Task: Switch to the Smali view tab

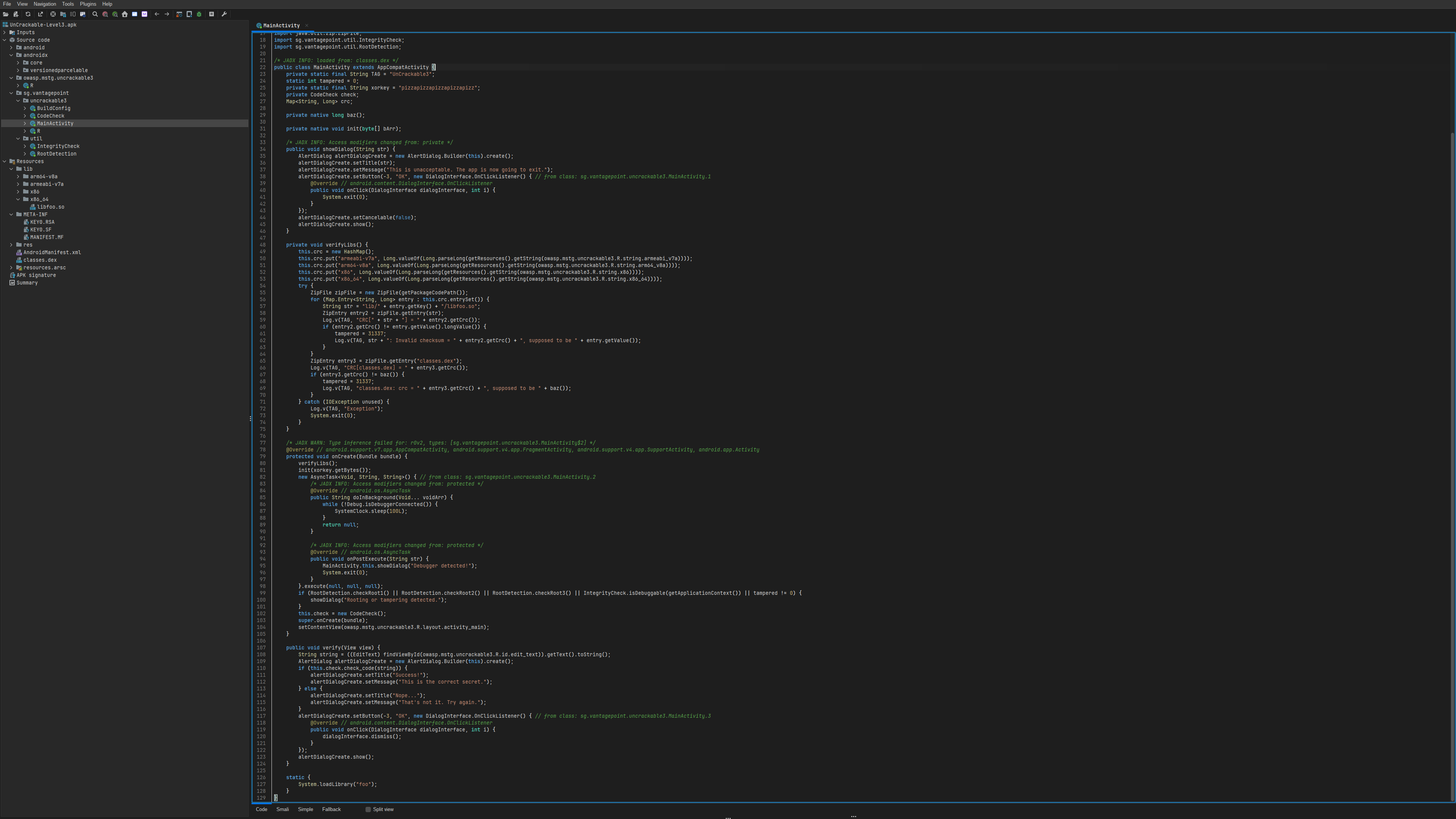Action: point(282,810)
